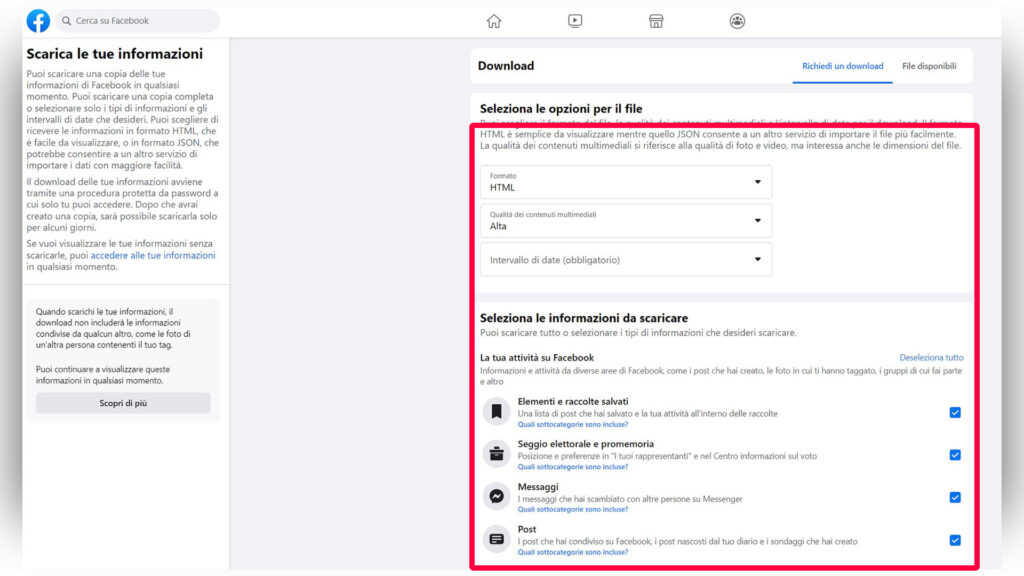The width and height of the screenshot is (1024, 576).
Task: Open the Qualità dei contenuti multimediali dropdown
Action: [x=625, y=221]
